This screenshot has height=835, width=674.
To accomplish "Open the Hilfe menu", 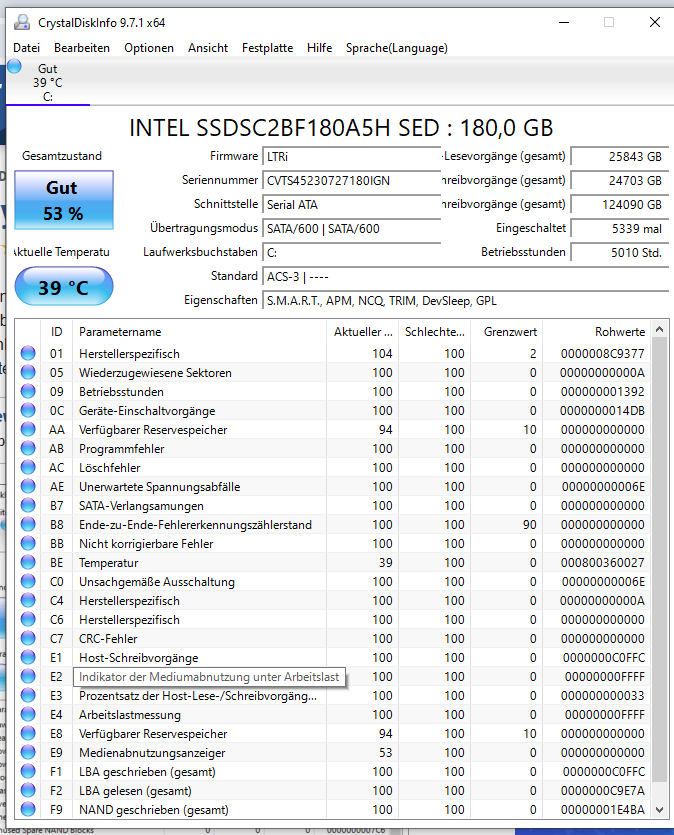I will point(319,48).
